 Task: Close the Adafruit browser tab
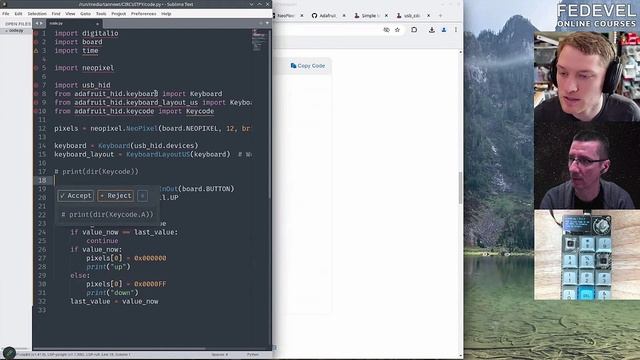pyautogui.click(x=344, y=16)
